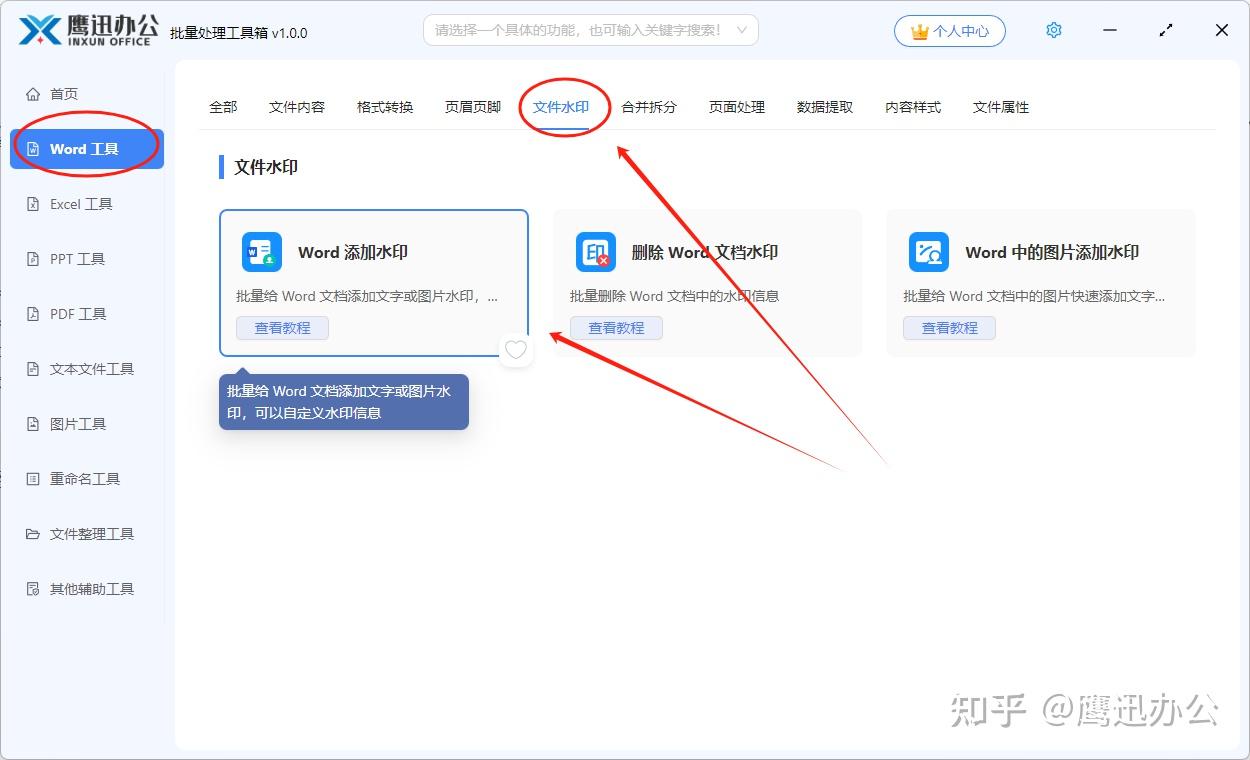Image resolution: width=1250 pixels, height=760 pixels.
Task: Favorite the Word 添加水印 card using the heart
Action: pyautogui.click(x=516, y=350)
